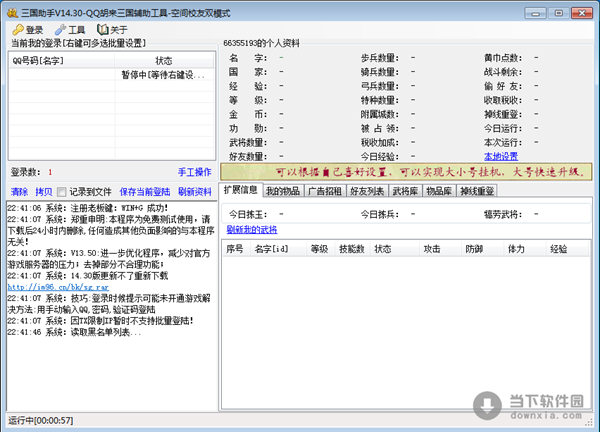Close the 三国助手 window
Image resolution: width=600 pixels, height=432 pixels.
pos(582,13)
